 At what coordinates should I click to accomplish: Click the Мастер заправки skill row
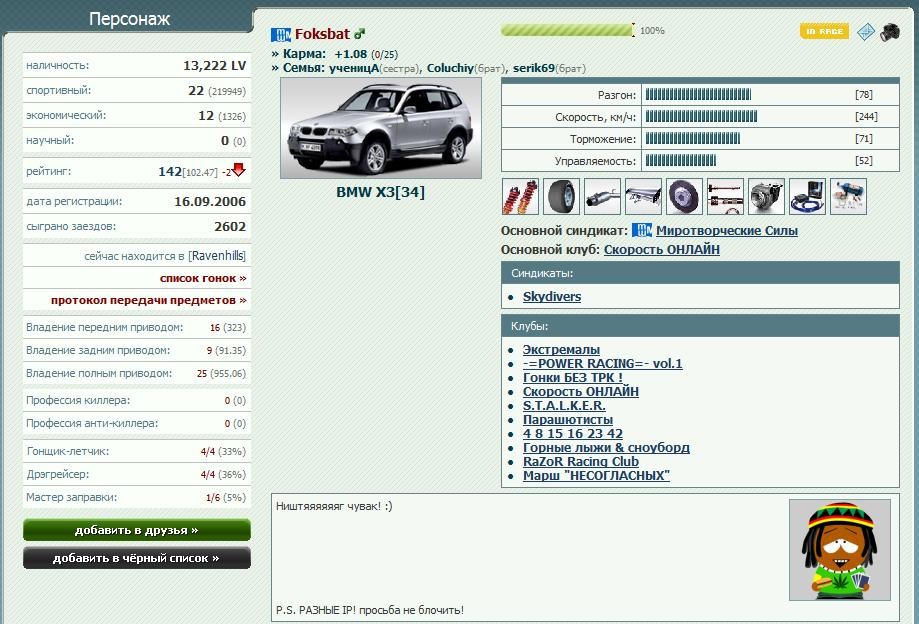tap(137, 497)
